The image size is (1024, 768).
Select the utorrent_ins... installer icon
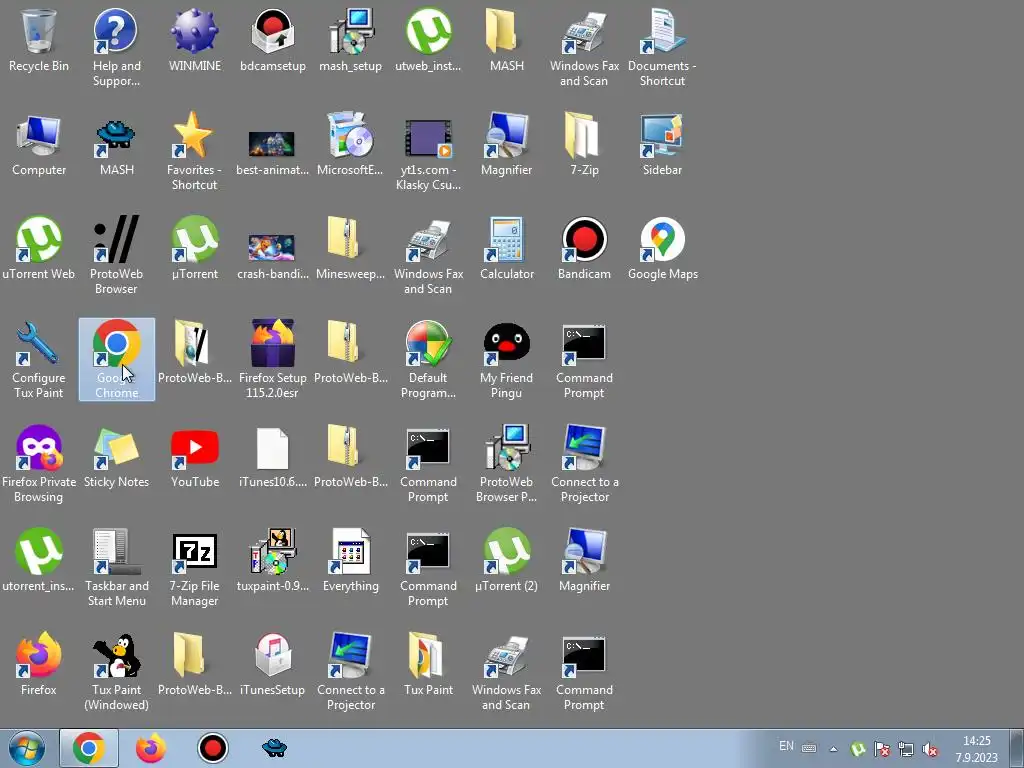click(39, 560)
